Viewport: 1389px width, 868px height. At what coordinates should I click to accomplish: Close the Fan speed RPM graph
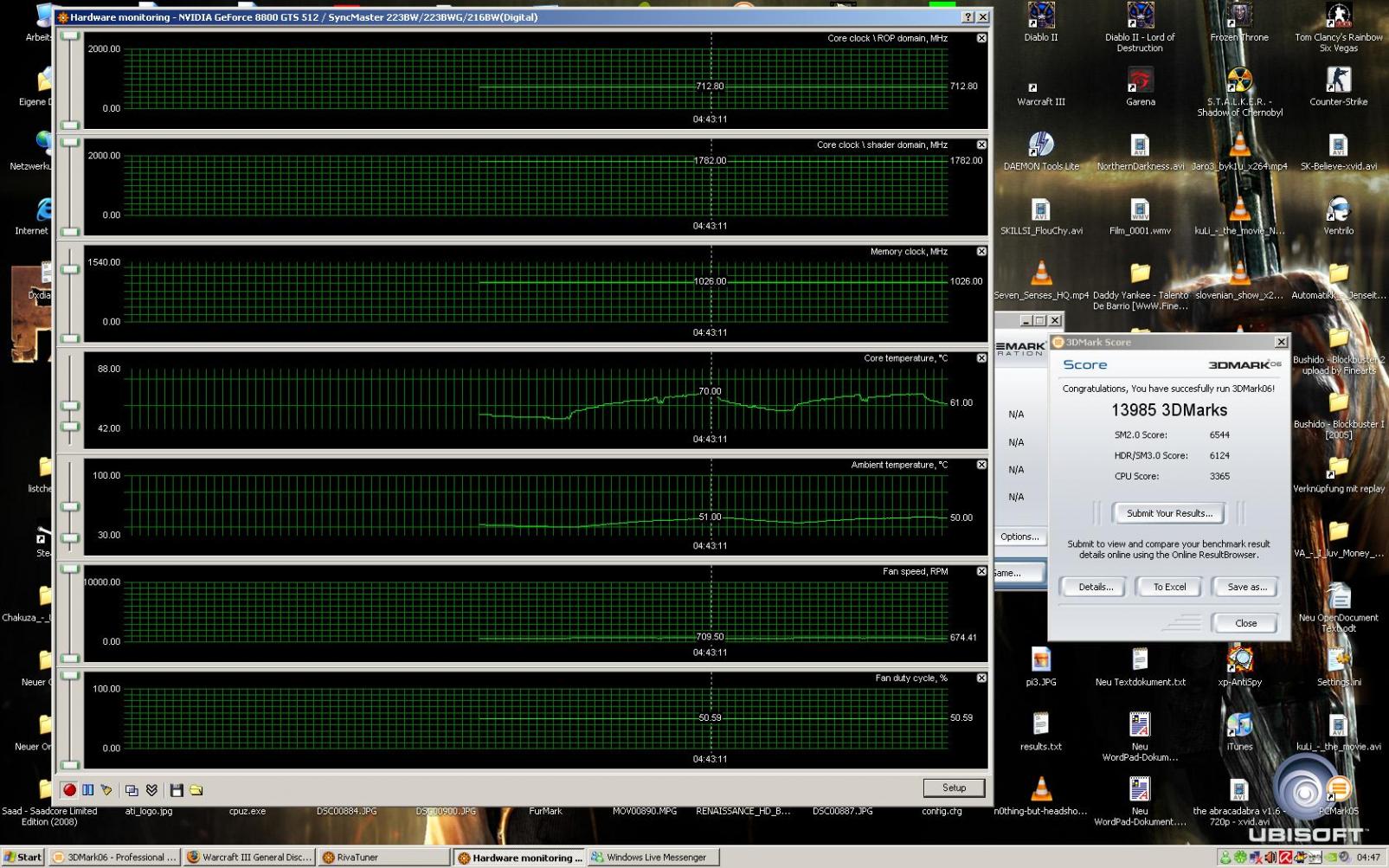(x=981, y=571)
